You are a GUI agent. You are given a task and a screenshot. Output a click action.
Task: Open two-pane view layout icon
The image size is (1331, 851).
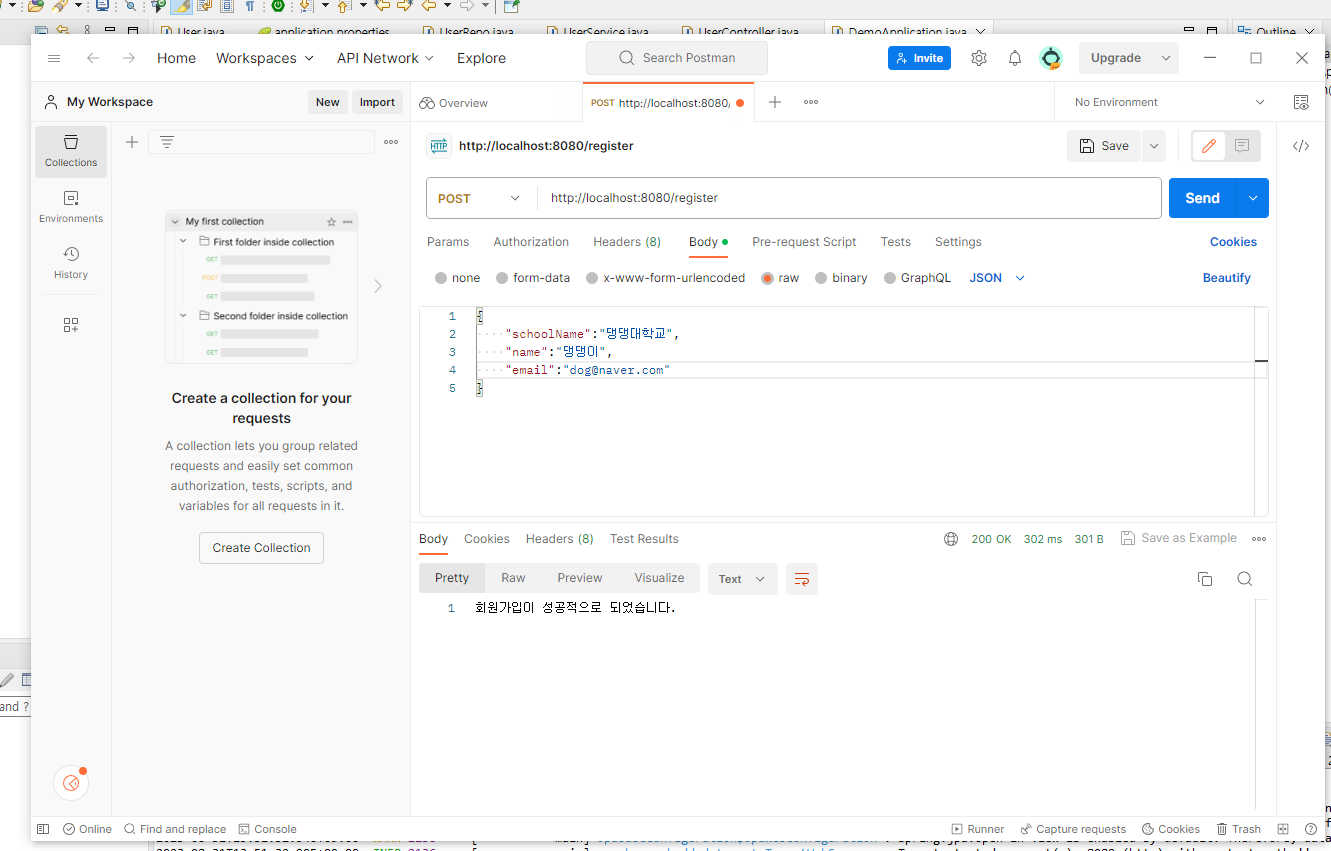[x=1283, y=829]
